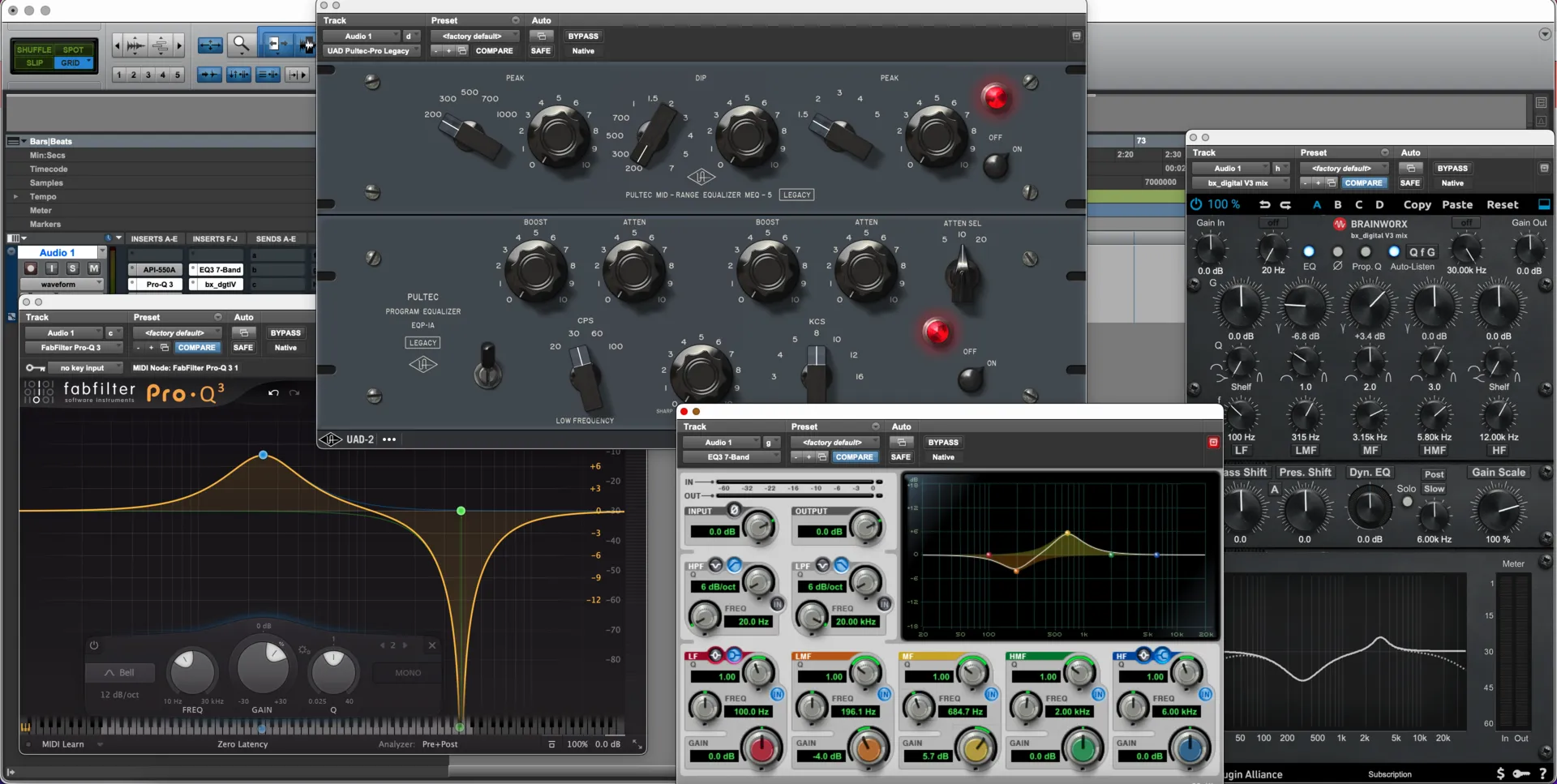Solo the Audio 1 track
Viewport: 1557px width, 784px height.
pyautogui.click(x=72, y=268)
